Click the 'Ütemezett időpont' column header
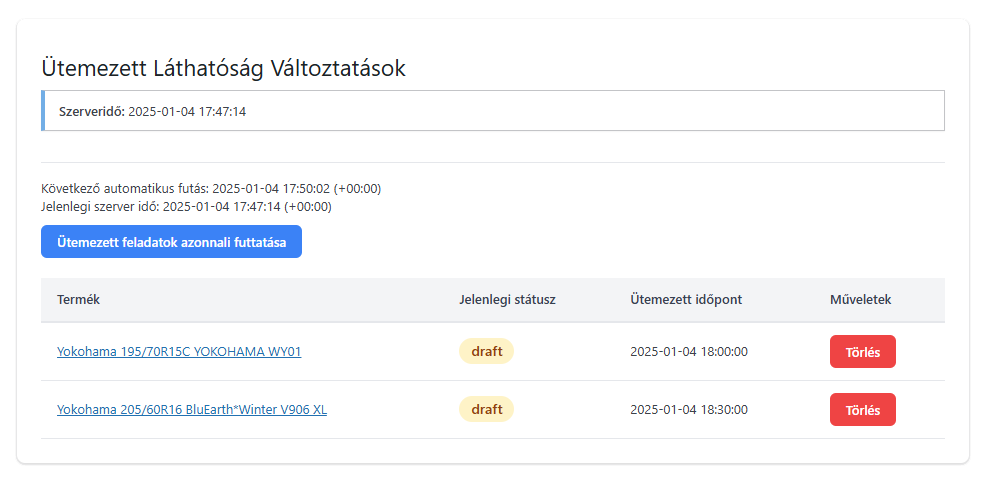 [x=686, y=300]
